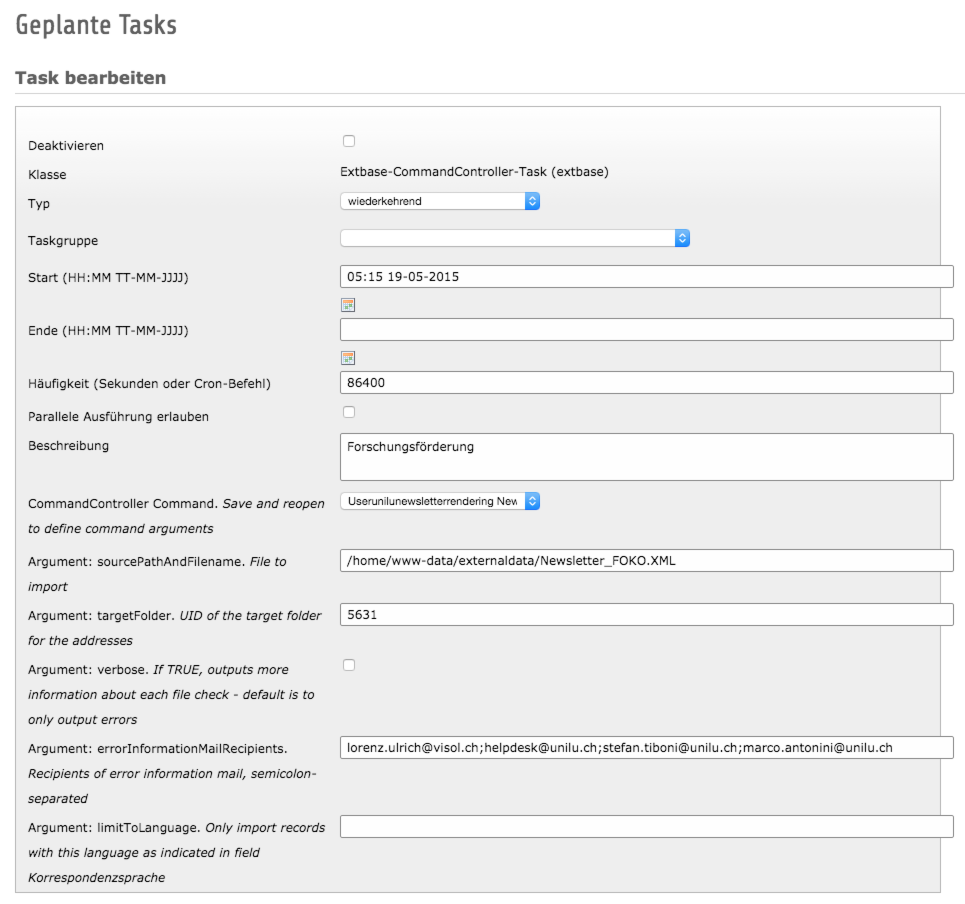Open the CommandController Command dropdown
The image size is (965, 904).
(x=440, y=501)
